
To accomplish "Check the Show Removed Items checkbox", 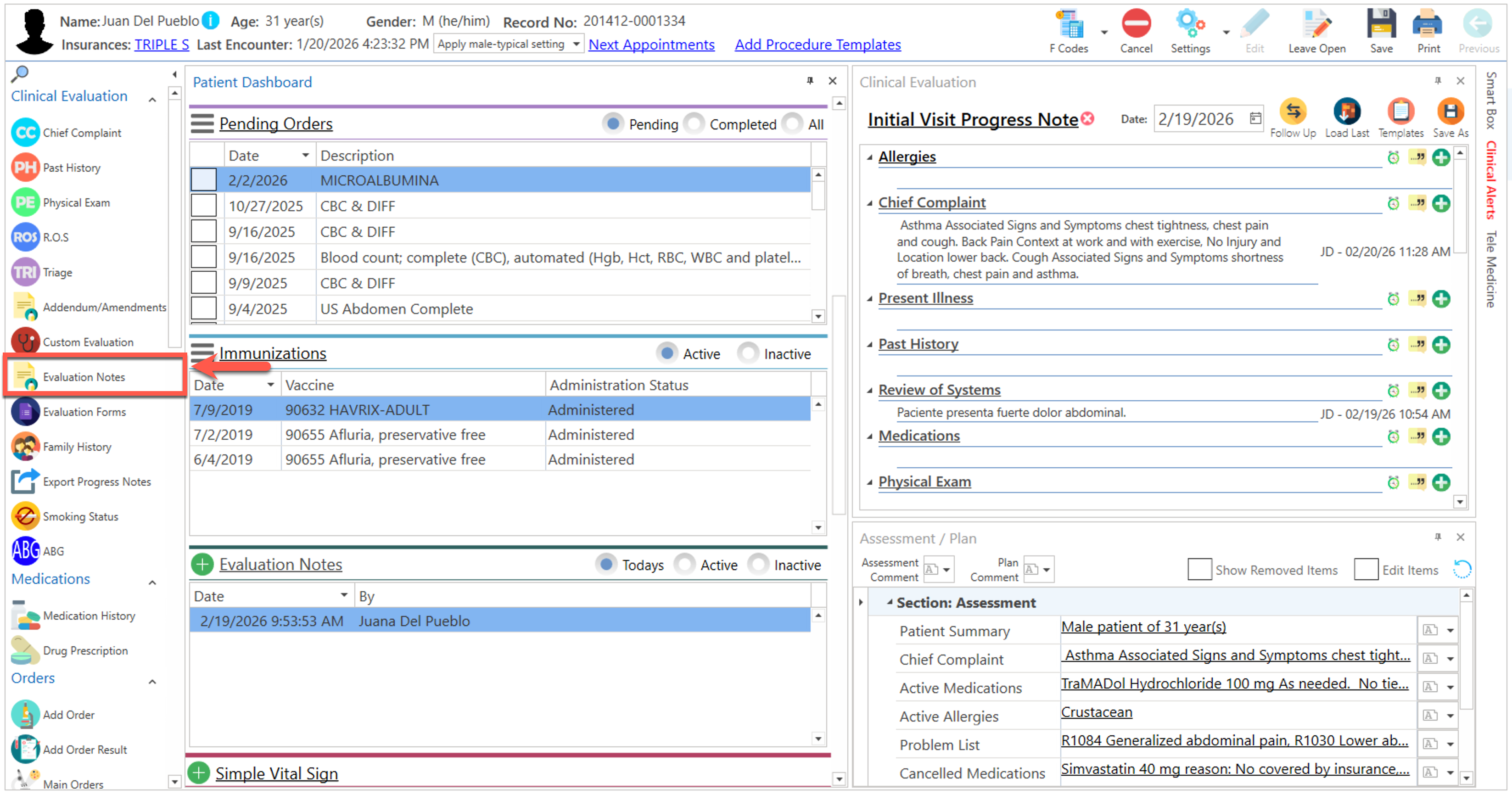I will click(x=1199, y=570).
